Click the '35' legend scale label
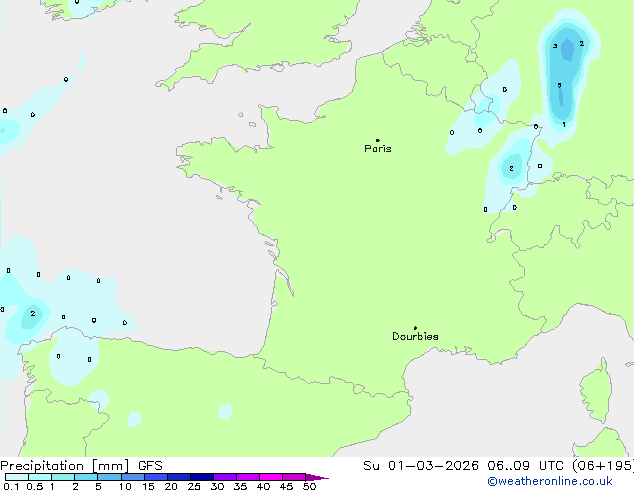The image size is (634, 490). [x=240, y=486]
